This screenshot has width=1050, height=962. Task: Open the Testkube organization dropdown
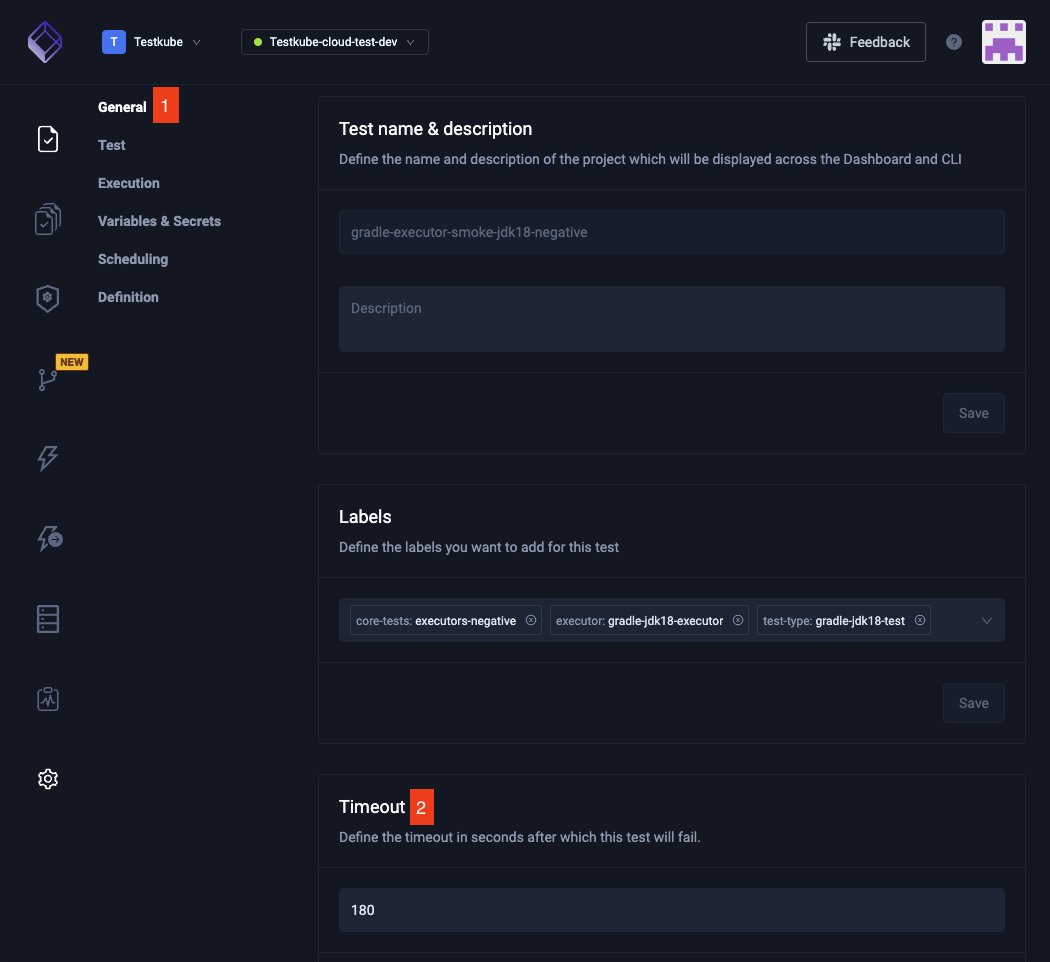pos(152,41)
